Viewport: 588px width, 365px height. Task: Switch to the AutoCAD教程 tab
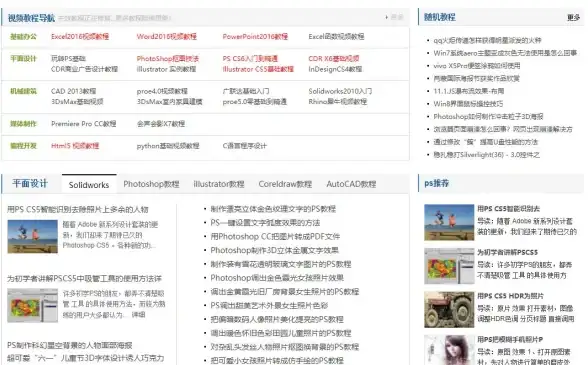tap(351, 184)
